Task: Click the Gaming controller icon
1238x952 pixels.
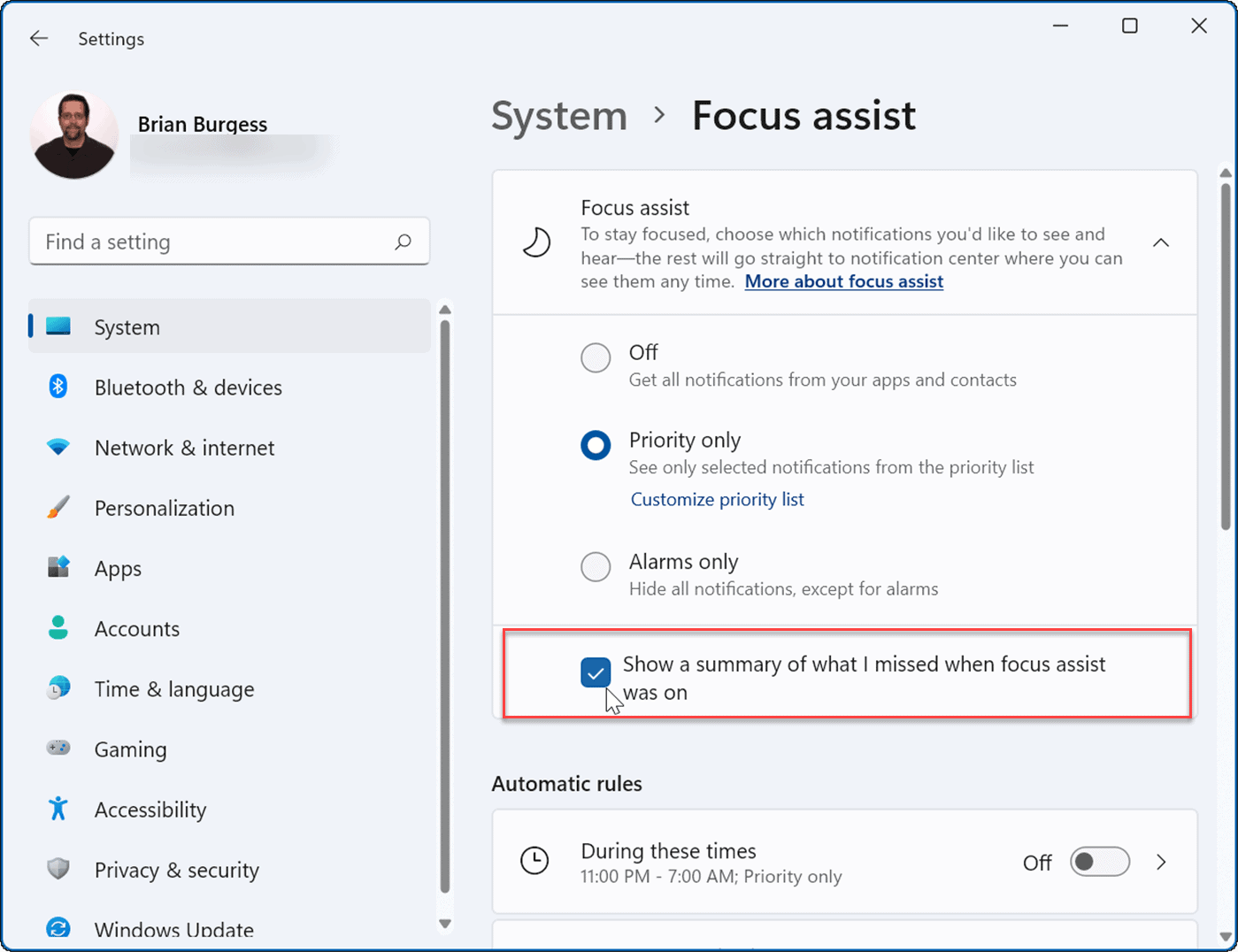Action: 58,748
